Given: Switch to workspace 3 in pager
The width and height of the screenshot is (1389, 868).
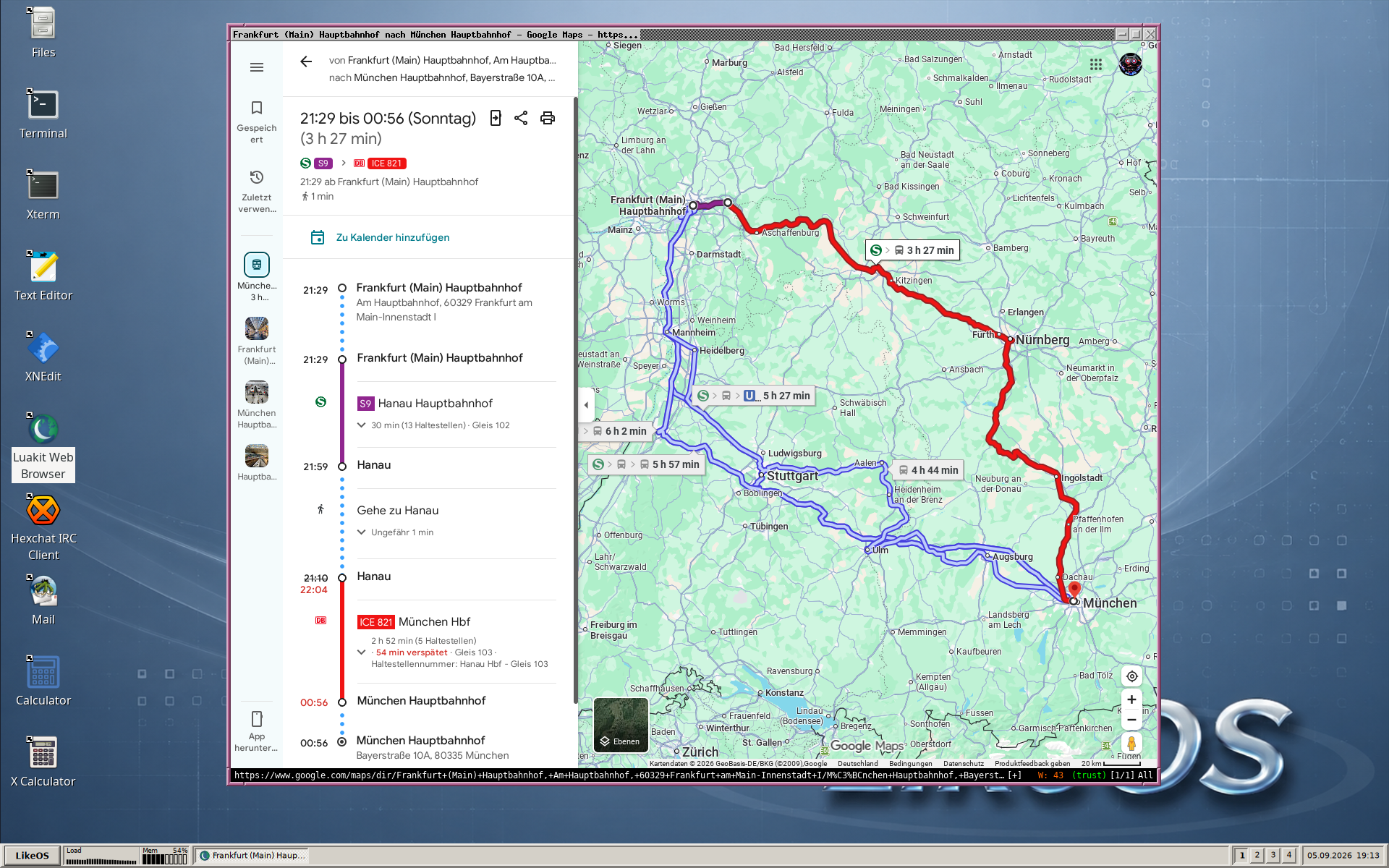Looking at the screenshot, I should 1273,856.
